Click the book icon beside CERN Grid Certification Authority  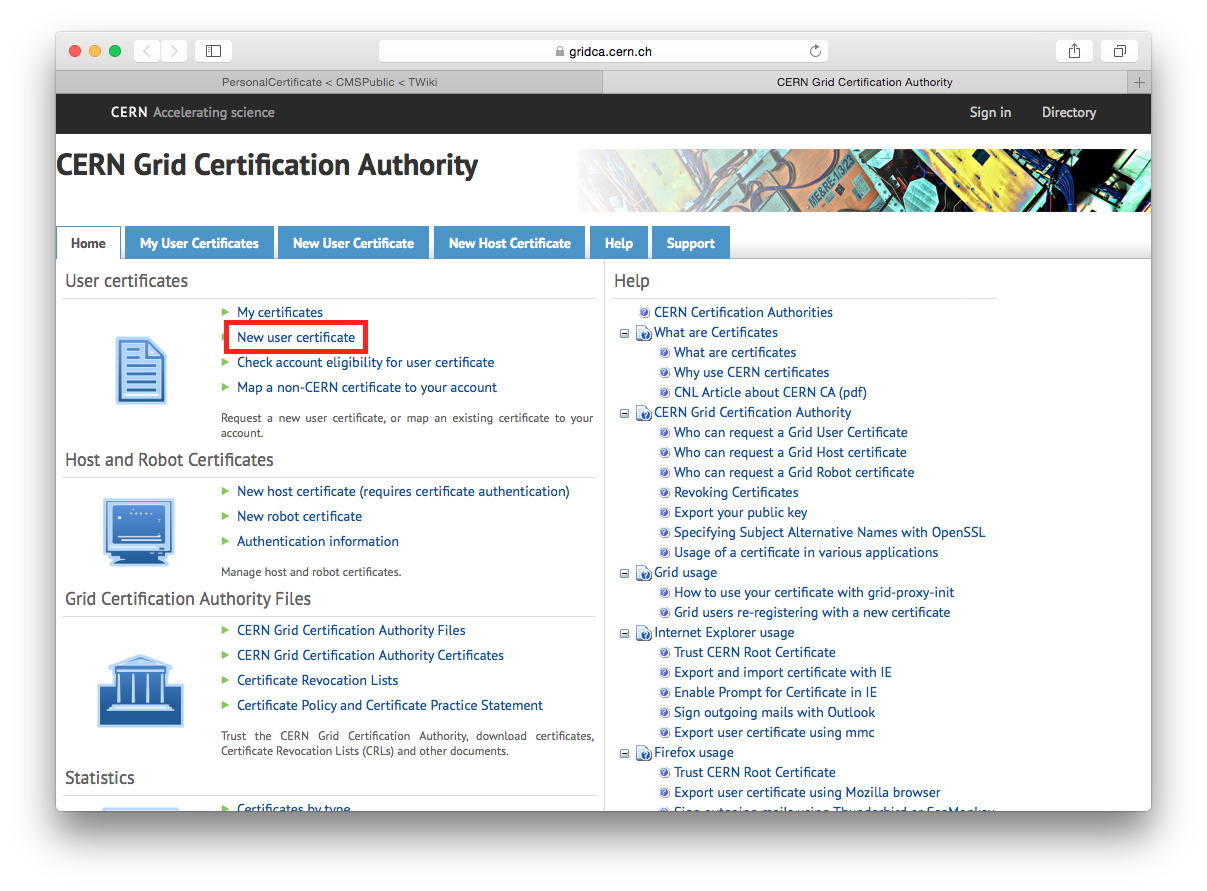[644, 413]
